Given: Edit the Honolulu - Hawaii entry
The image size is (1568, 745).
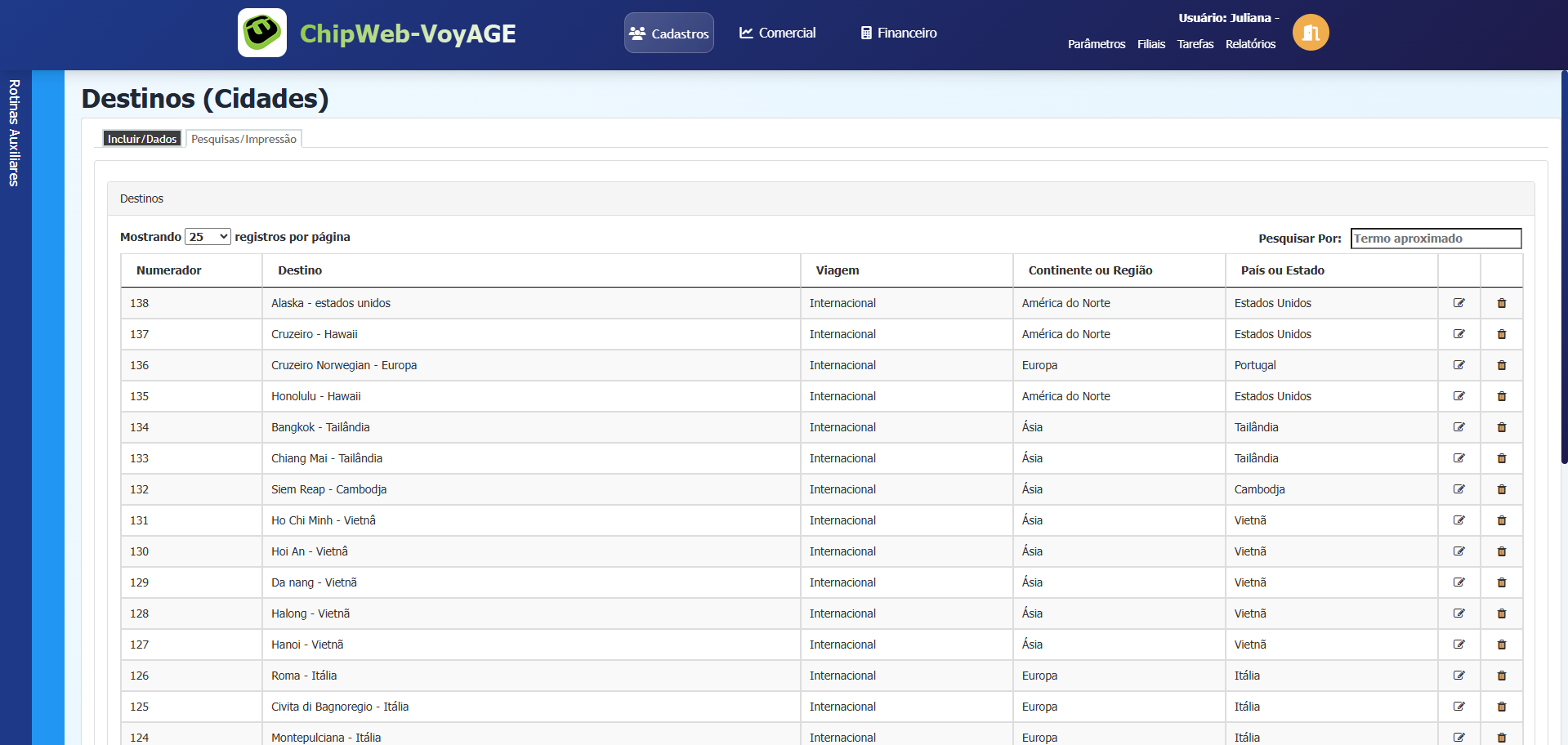Looking at the screenshot, I should [1459, 396].
